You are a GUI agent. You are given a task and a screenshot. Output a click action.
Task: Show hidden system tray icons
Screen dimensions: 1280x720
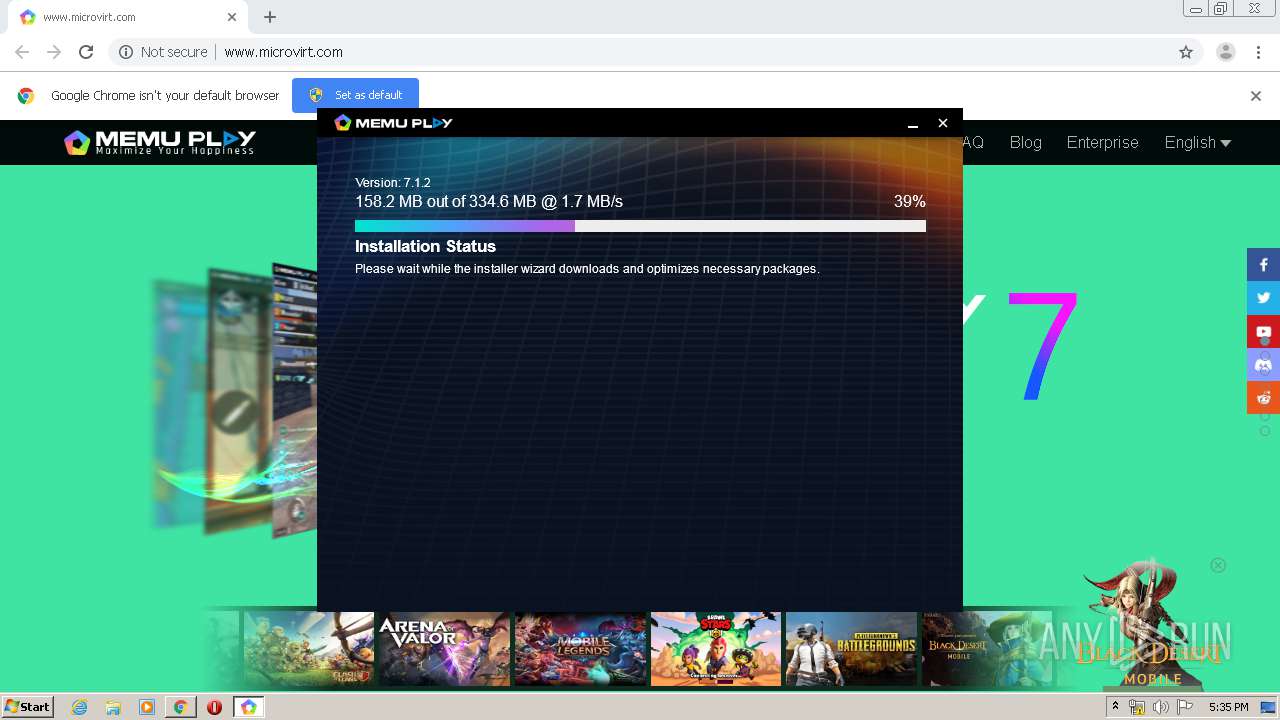click(x=1115, y=707)
